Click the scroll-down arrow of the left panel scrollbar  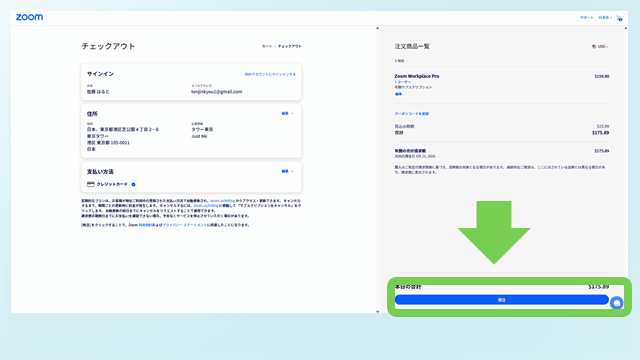pyautogui.click(x=378, y=311)
